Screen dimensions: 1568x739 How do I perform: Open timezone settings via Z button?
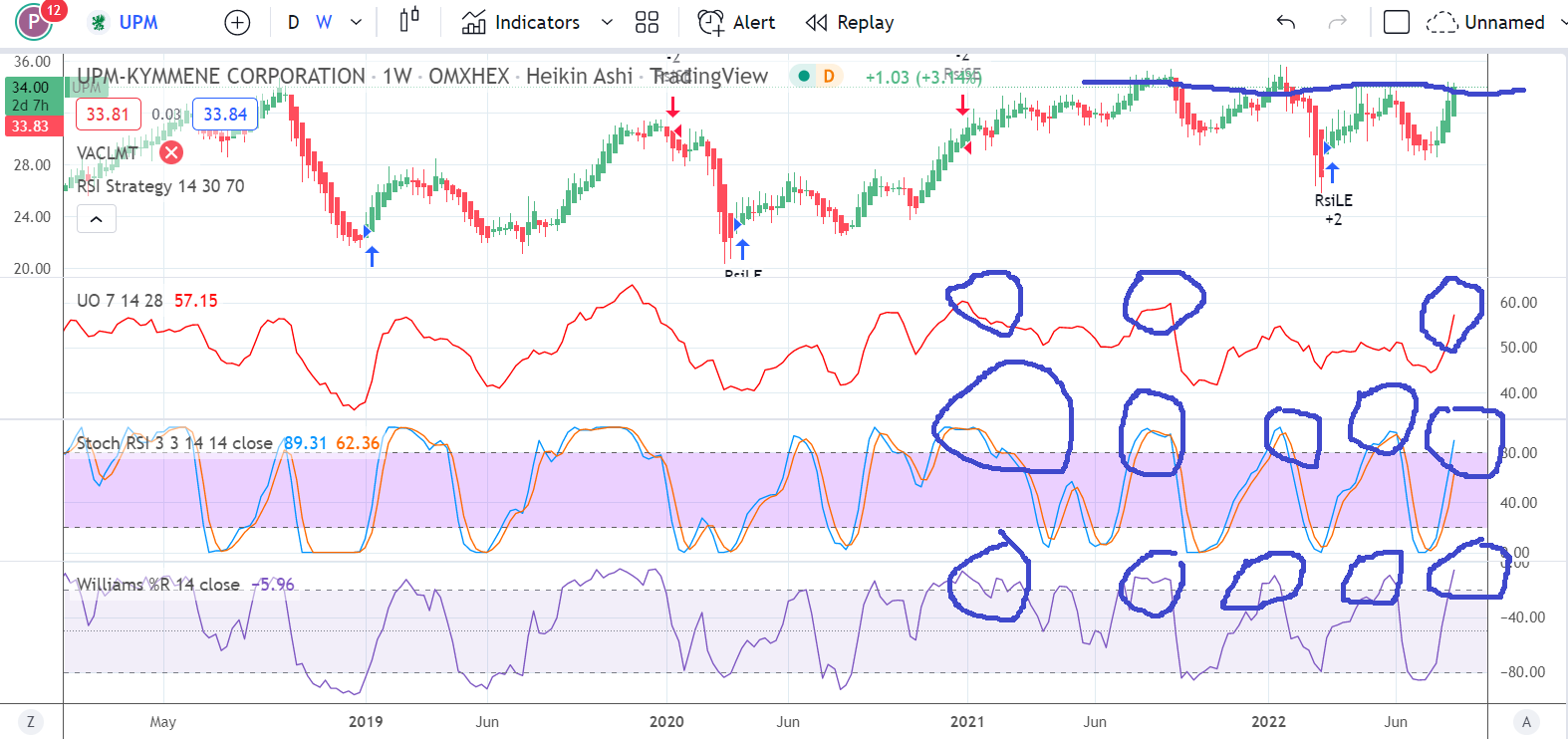click(x=31, y=722)
